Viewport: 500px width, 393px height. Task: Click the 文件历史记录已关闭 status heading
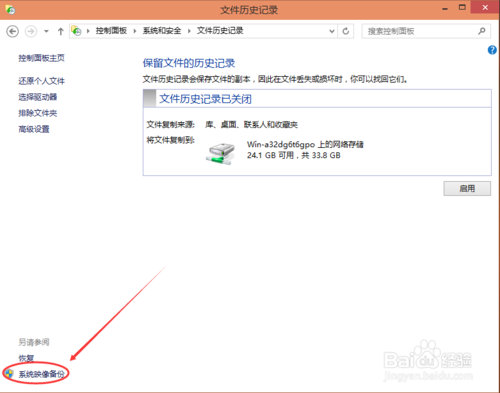click(205, 99)
